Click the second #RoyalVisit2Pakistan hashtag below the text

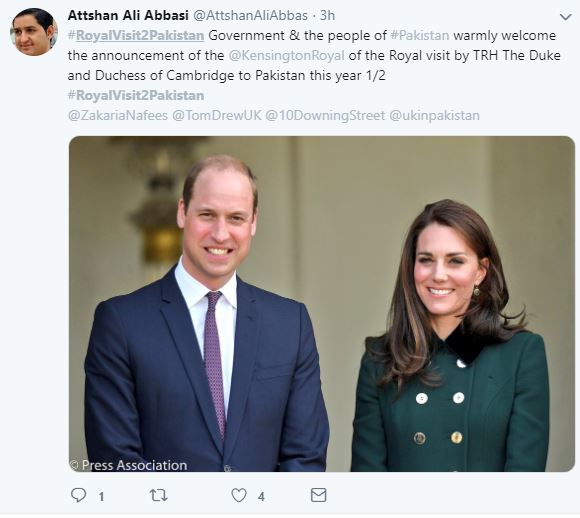point(136,95)
